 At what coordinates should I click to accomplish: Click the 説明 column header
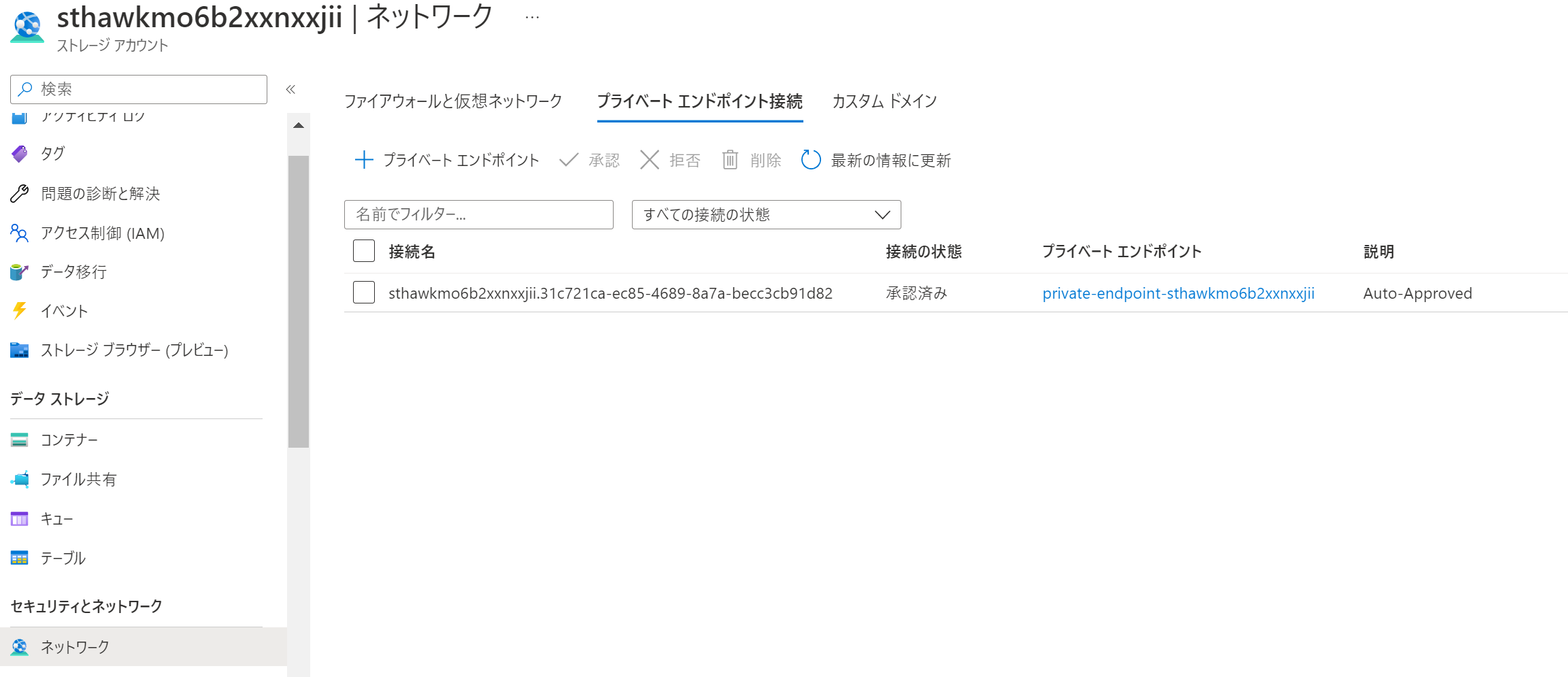click(1379, 252)
